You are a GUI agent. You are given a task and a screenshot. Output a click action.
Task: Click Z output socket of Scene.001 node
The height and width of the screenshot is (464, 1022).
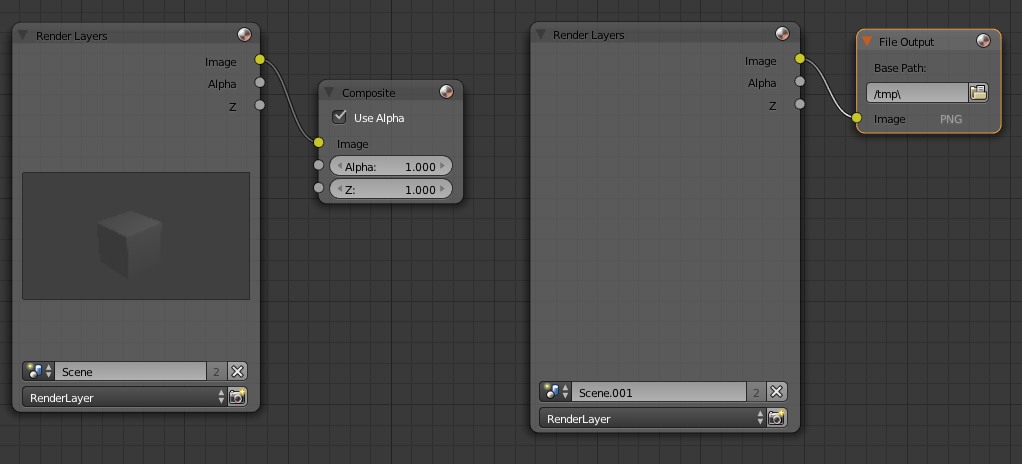click(x=800, y=104)
